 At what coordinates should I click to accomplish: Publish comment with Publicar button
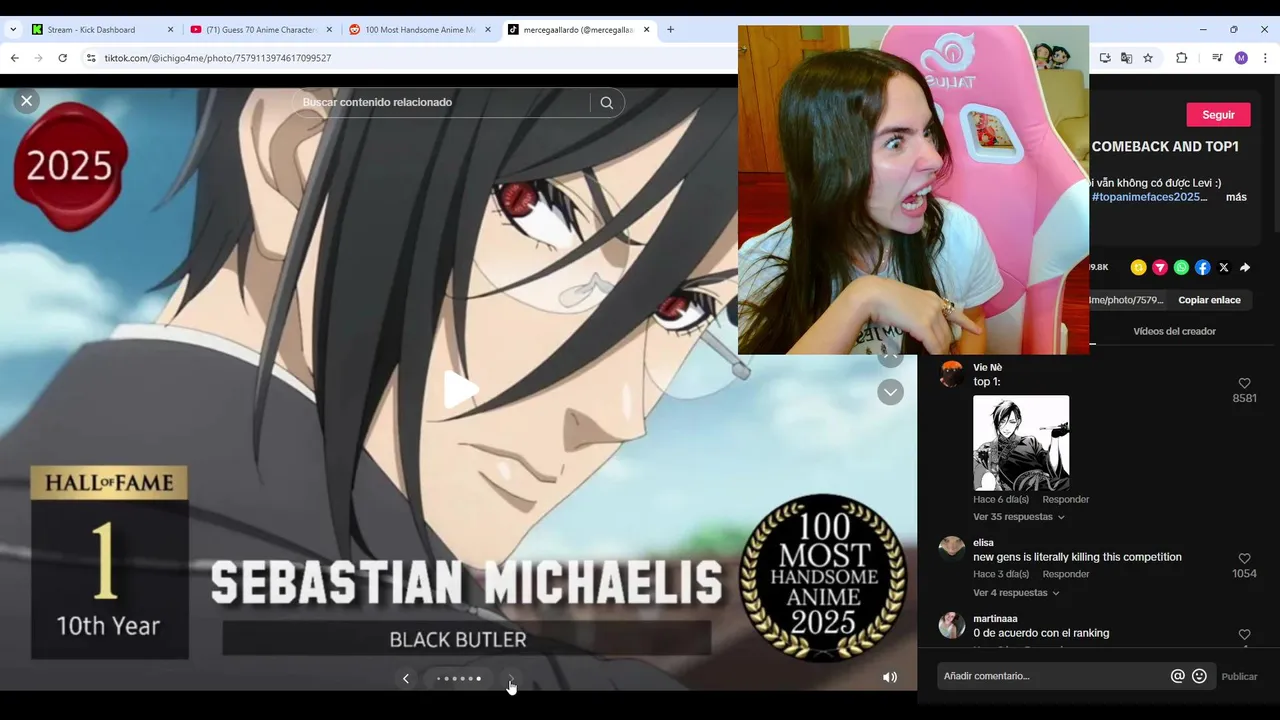(x=1239, y=677)
